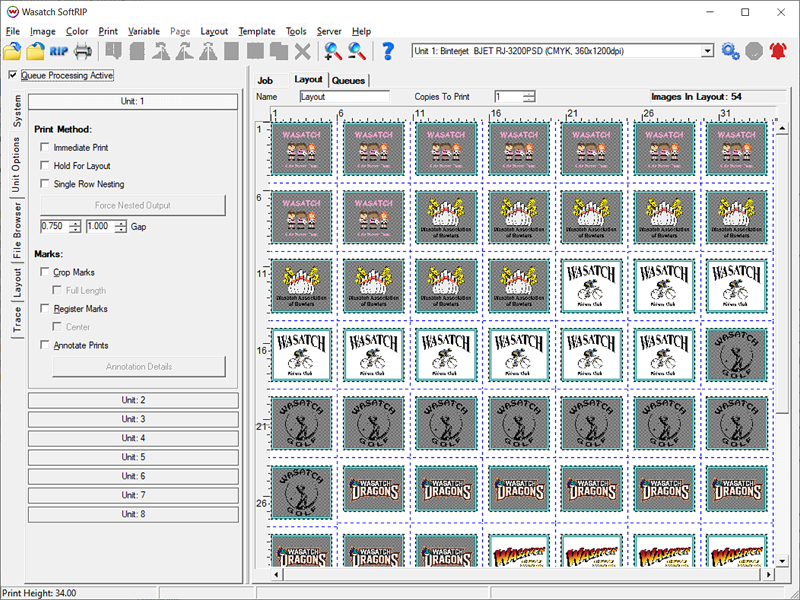Select the File Browser vertical tab

pyautogui.click(x=17, y=230)
